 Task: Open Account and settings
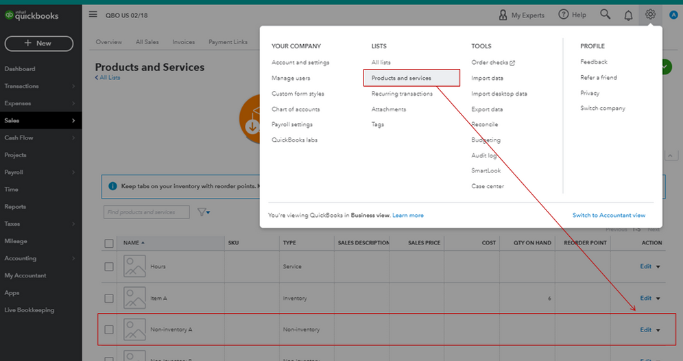(x=300, y=62)
